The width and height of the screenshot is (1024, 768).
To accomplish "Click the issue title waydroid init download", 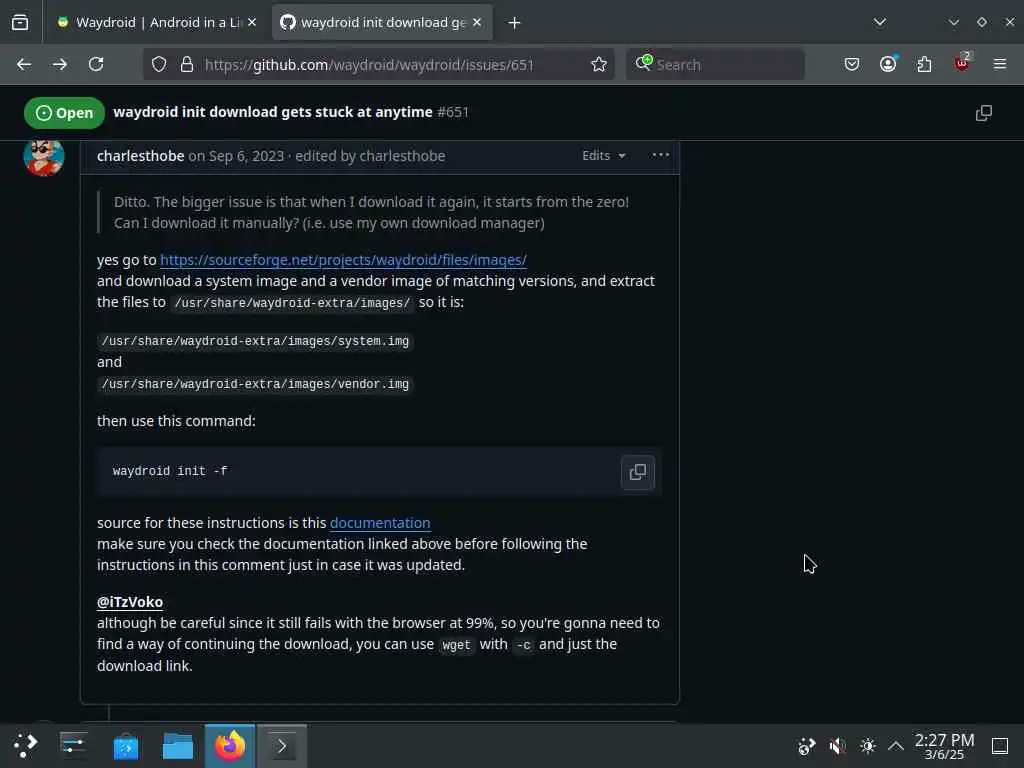I will [273, 112].
